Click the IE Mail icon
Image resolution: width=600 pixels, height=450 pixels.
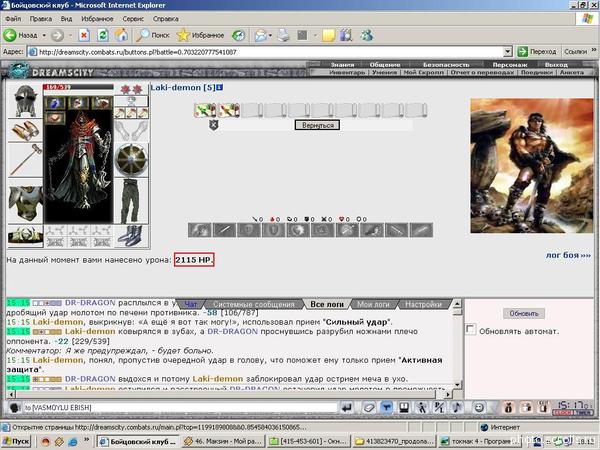click(x=261, y=35)
